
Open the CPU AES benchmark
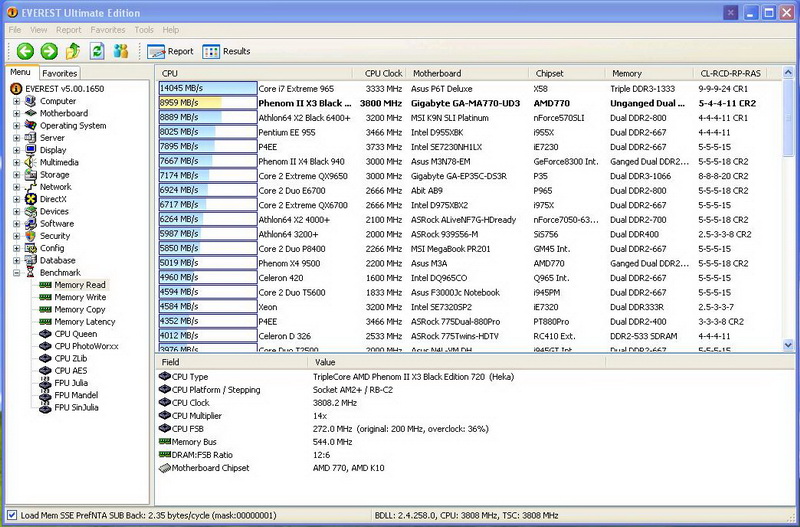tap(70, 370)
